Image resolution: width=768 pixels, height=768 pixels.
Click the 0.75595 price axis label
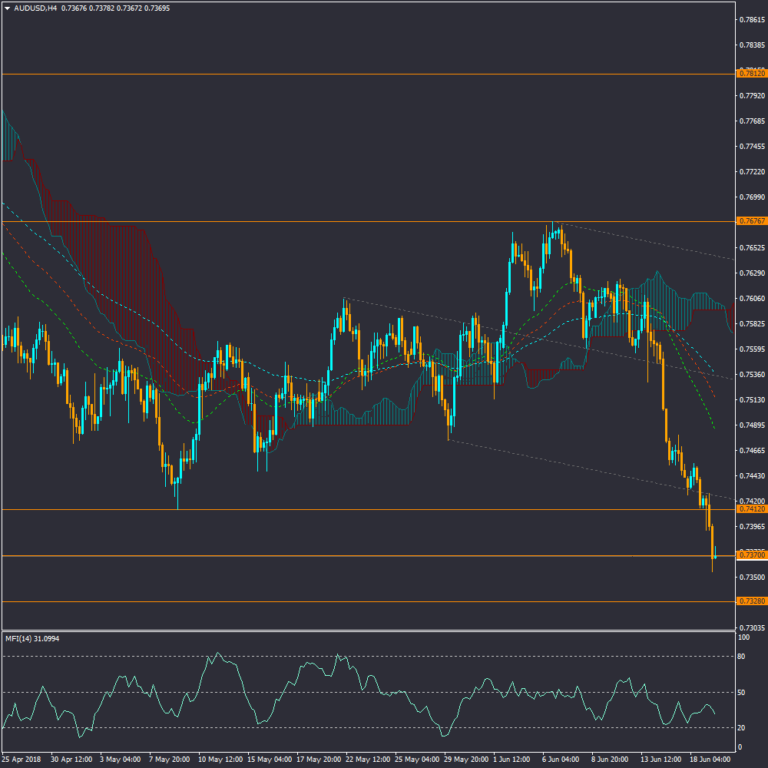752,349
